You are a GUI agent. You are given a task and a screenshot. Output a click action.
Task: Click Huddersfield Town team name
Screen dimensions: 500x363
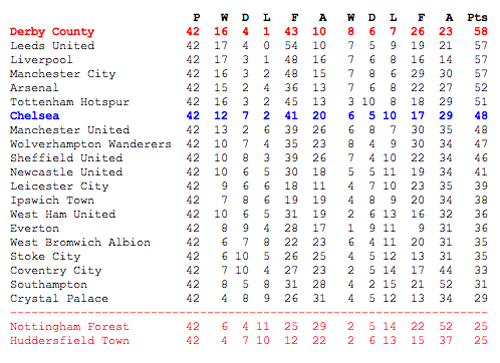(x=69, y=341)
